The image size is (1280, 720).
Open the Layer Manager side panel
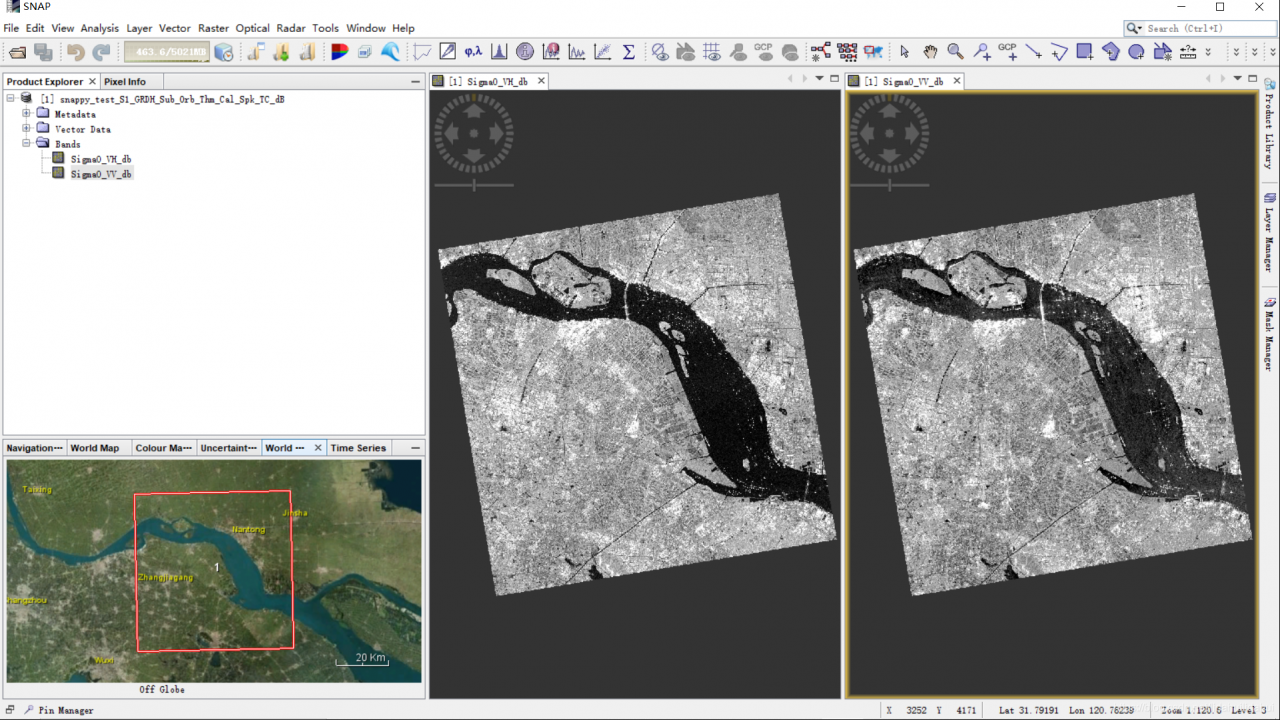tap(1269, 232)
